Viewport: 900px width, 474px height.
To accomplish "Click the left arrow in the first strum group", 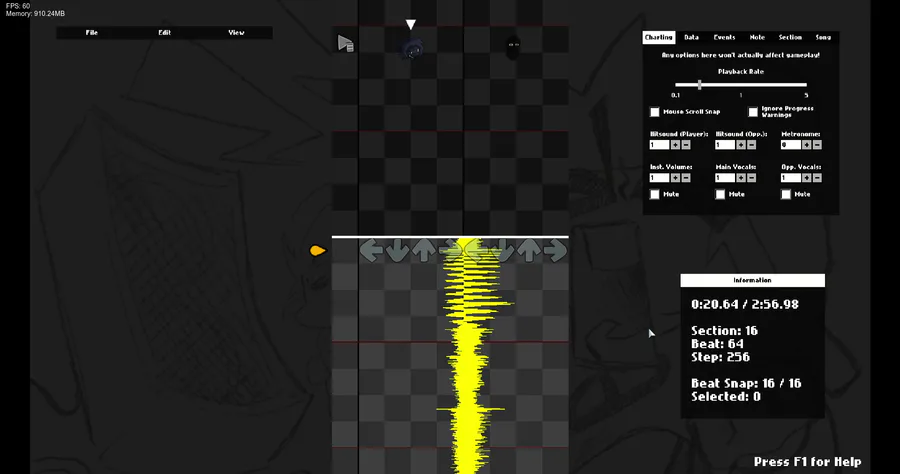I will click(371, 251).
